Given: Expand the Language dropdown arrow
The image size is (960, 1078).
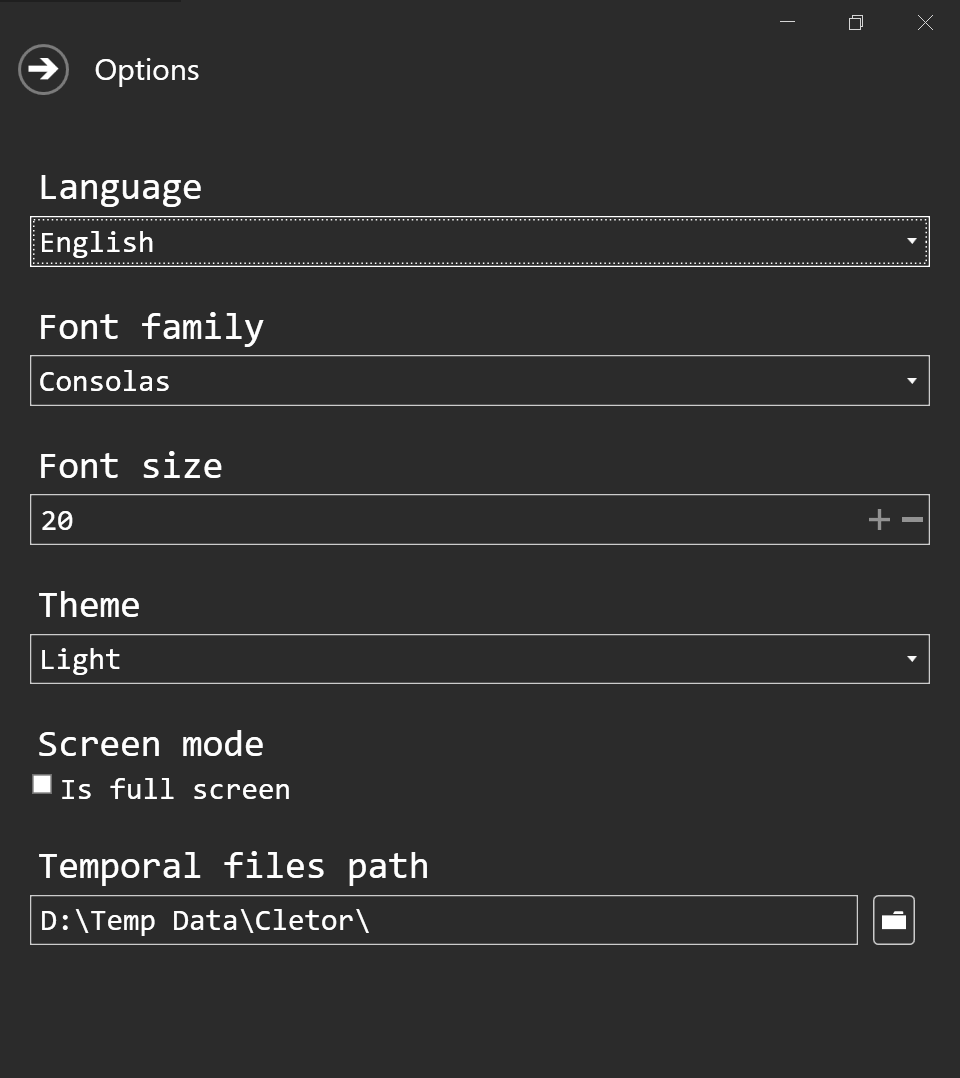Looking at the screenshot, I should pyautogui.click(x=911, y=242).
